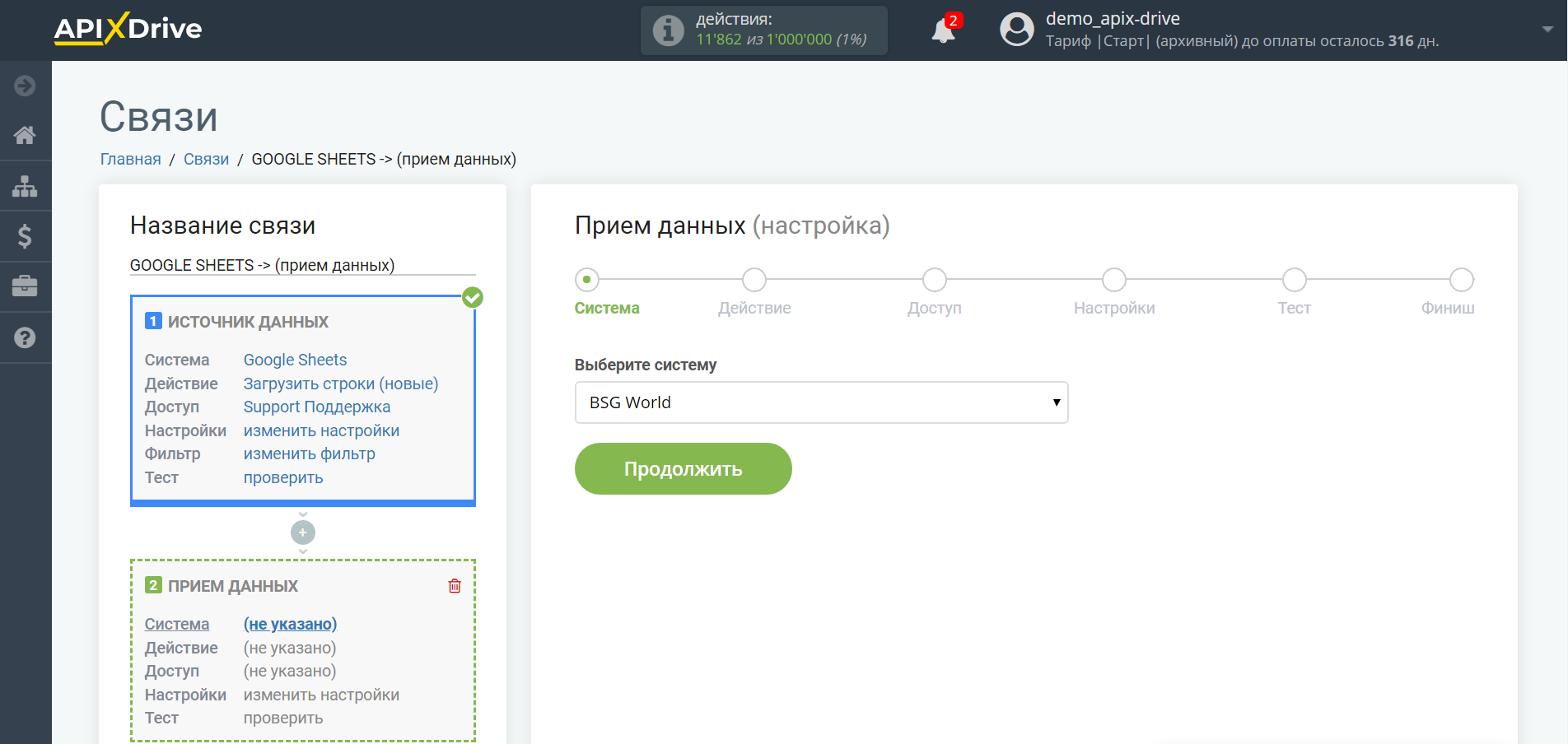
Task: Click the demo_apix-drive username
Action: [x=1113, y=19]
